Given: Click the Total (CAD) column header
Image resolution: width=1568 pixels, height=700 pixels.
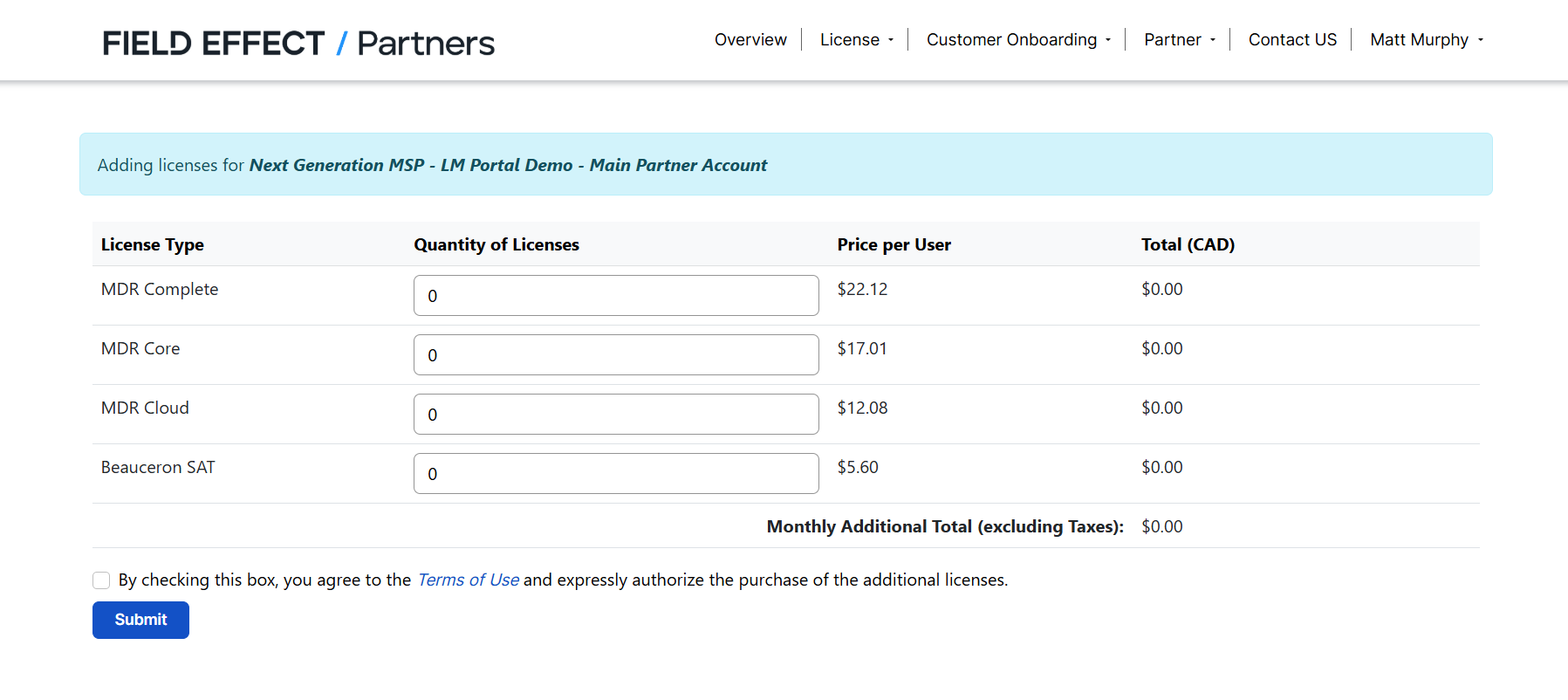Looking at the screenshot, I should tap(1188, 244).
